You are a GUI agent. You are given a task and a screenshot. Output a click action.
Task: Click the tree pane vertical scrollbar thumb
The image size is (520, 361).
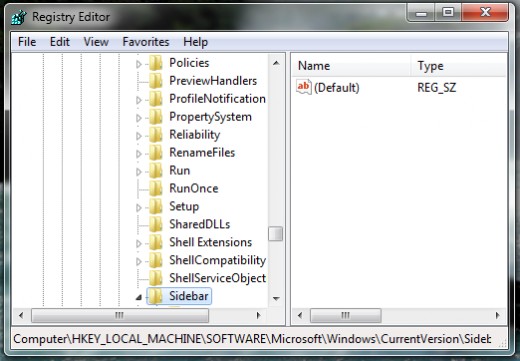point(276,234)
